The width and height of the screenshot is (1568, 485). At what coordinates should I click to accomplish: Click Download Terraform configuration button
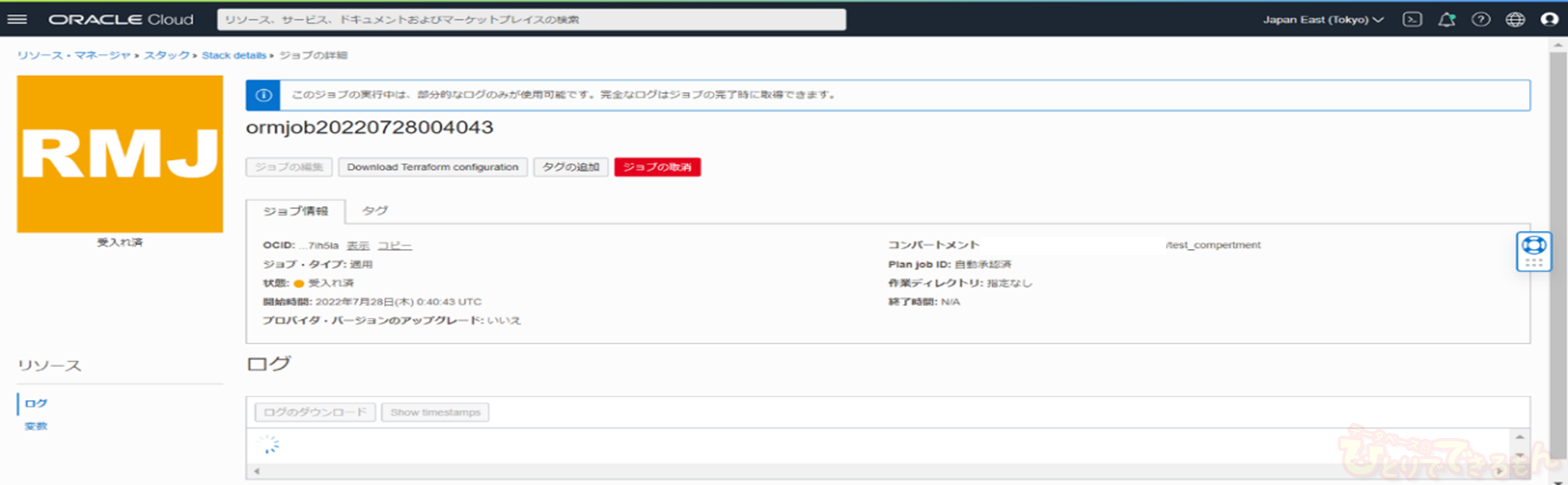[x=432, y=167]
